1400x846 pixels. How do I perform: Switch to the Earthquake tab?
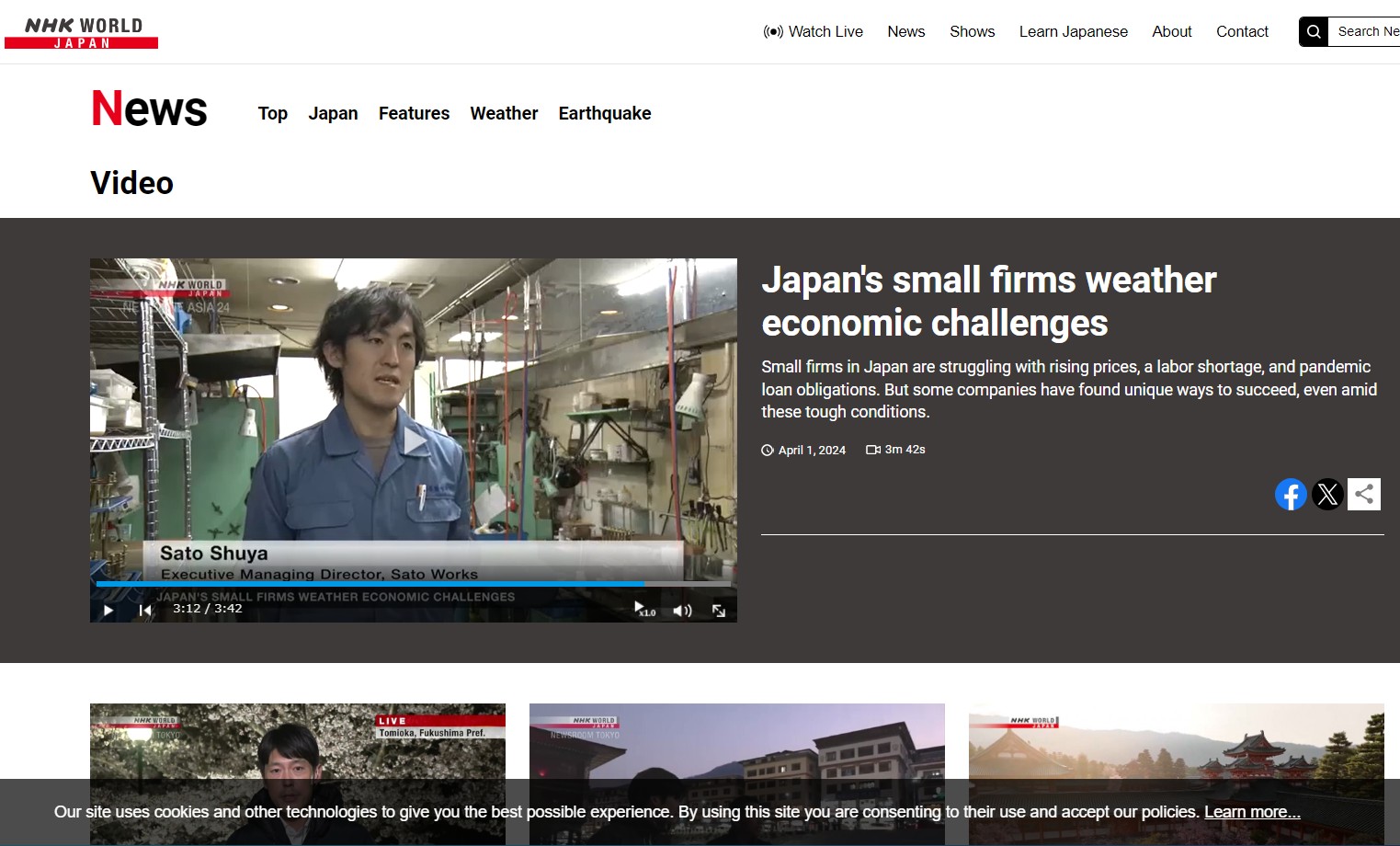[x=604, y=113]
